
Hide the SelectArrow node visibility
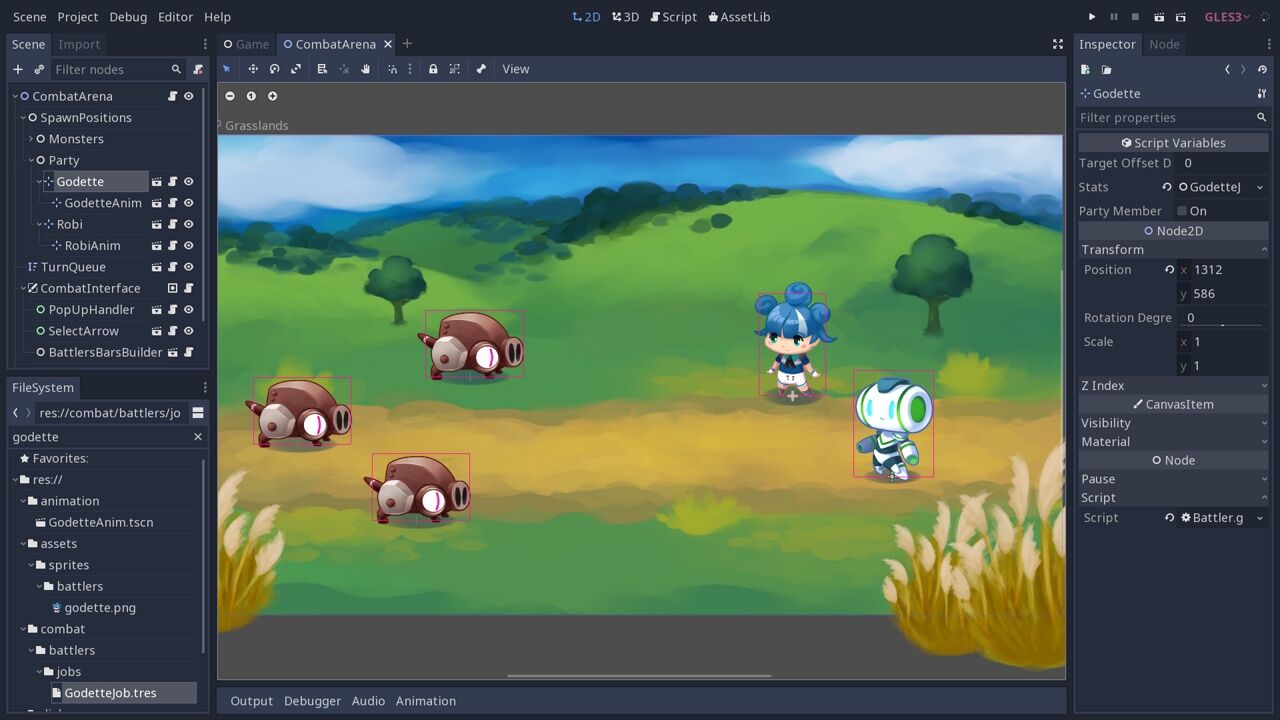point(189,330)
